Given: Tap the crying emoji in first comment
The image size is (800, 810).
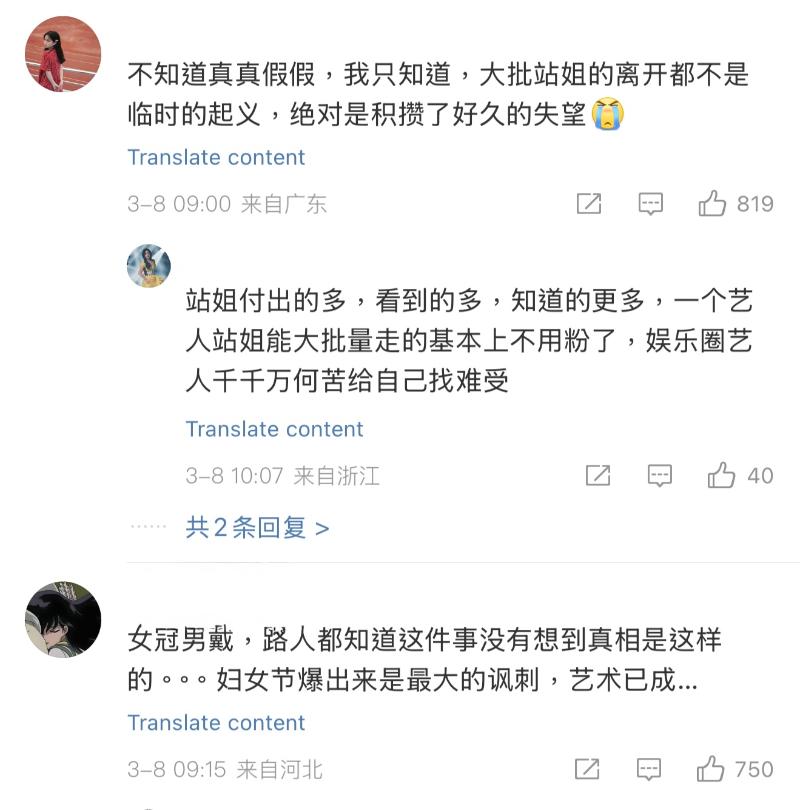Looking at the screenshot, I should coord(608,113).
